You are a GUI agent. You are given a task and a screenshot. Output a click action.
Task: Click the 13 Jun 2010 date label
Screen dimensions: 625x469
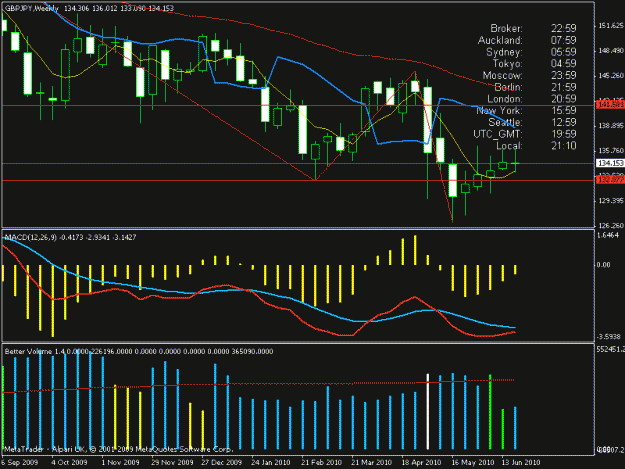coord(521,462)
